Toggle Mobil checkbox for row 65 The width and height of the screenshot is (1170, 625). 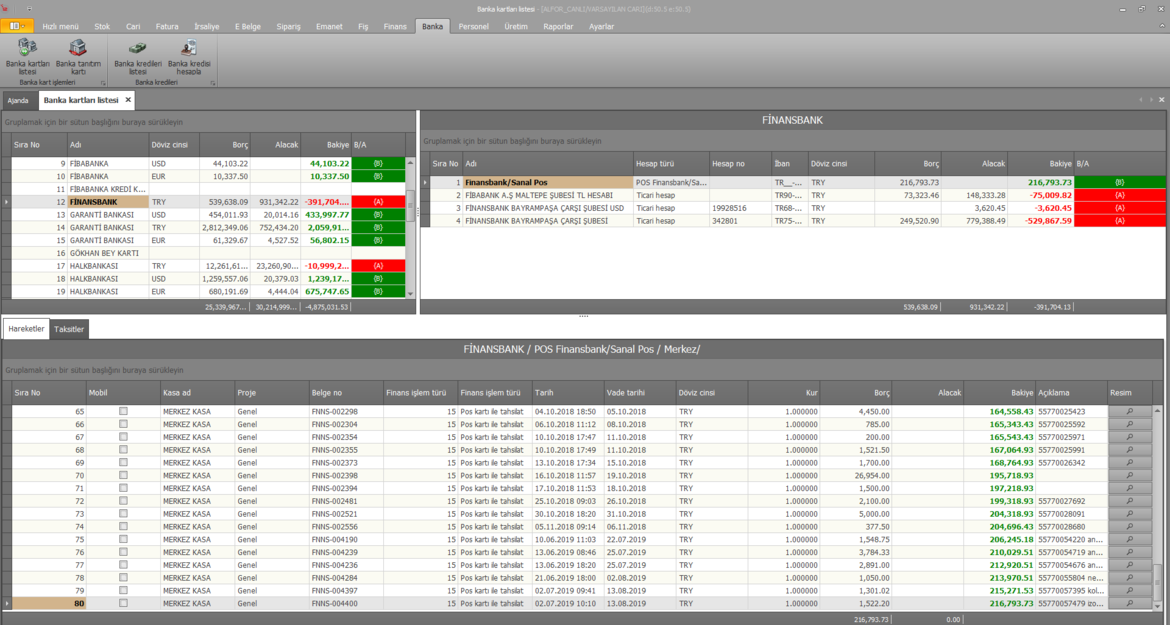click(x=123, y=411)
